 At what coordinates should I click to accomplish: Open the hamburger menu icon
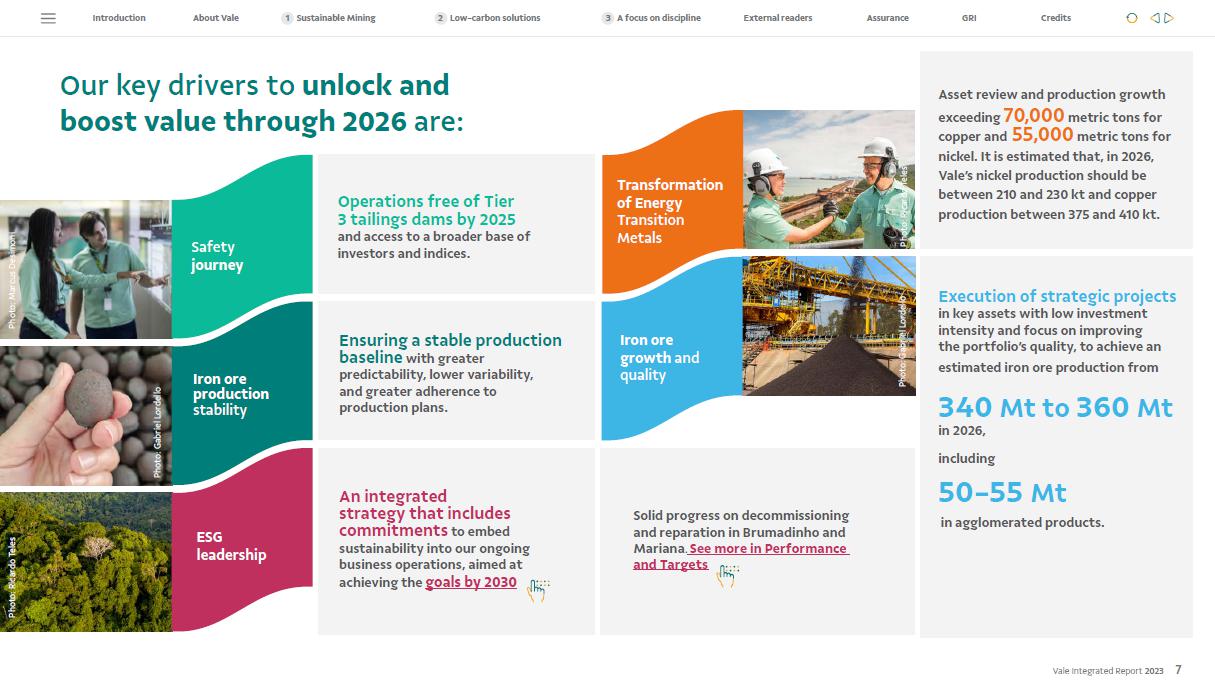[x=48, y=18]
